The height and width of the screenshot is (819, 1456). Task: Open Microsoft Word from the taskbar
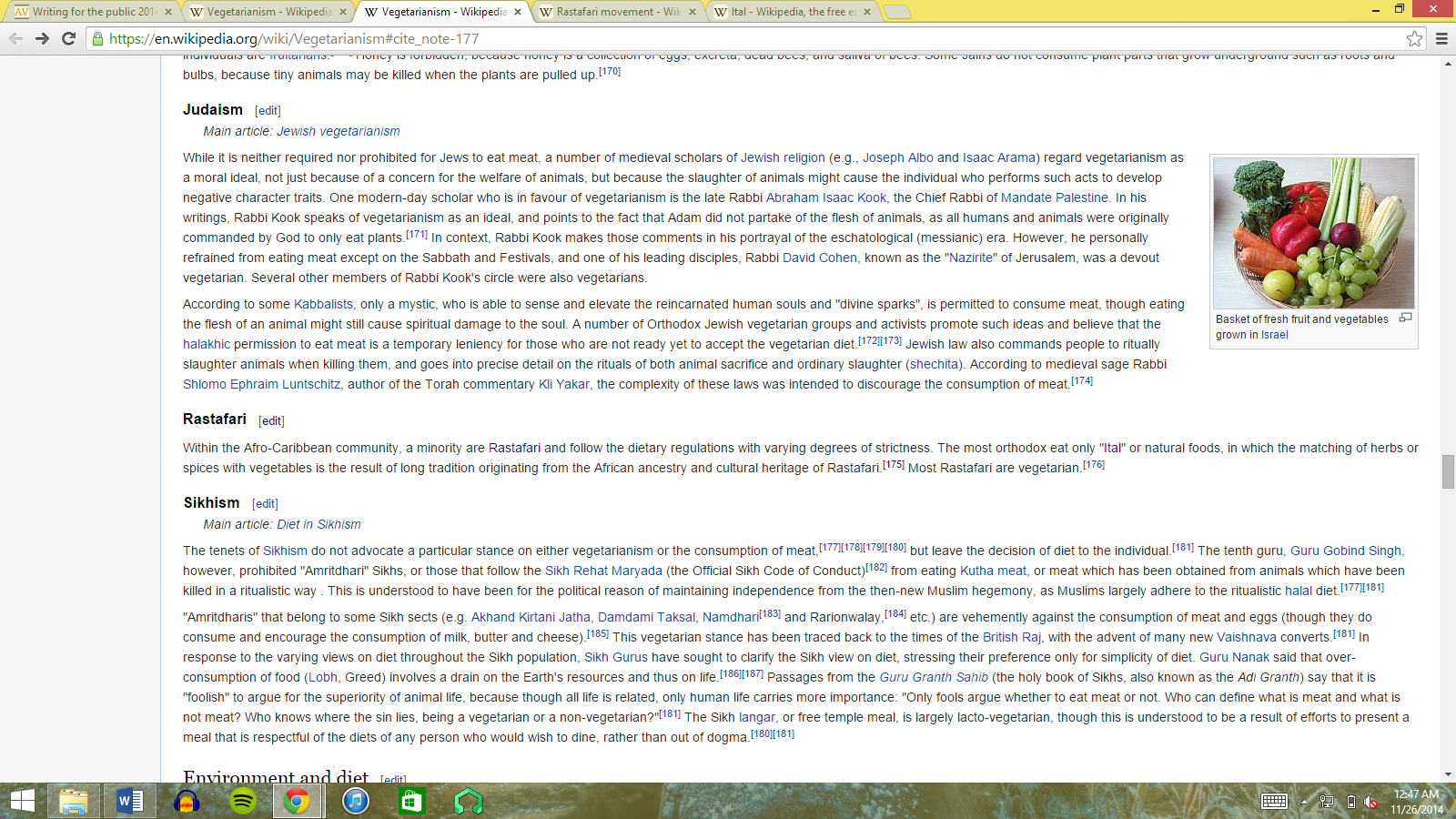[130, 802]
